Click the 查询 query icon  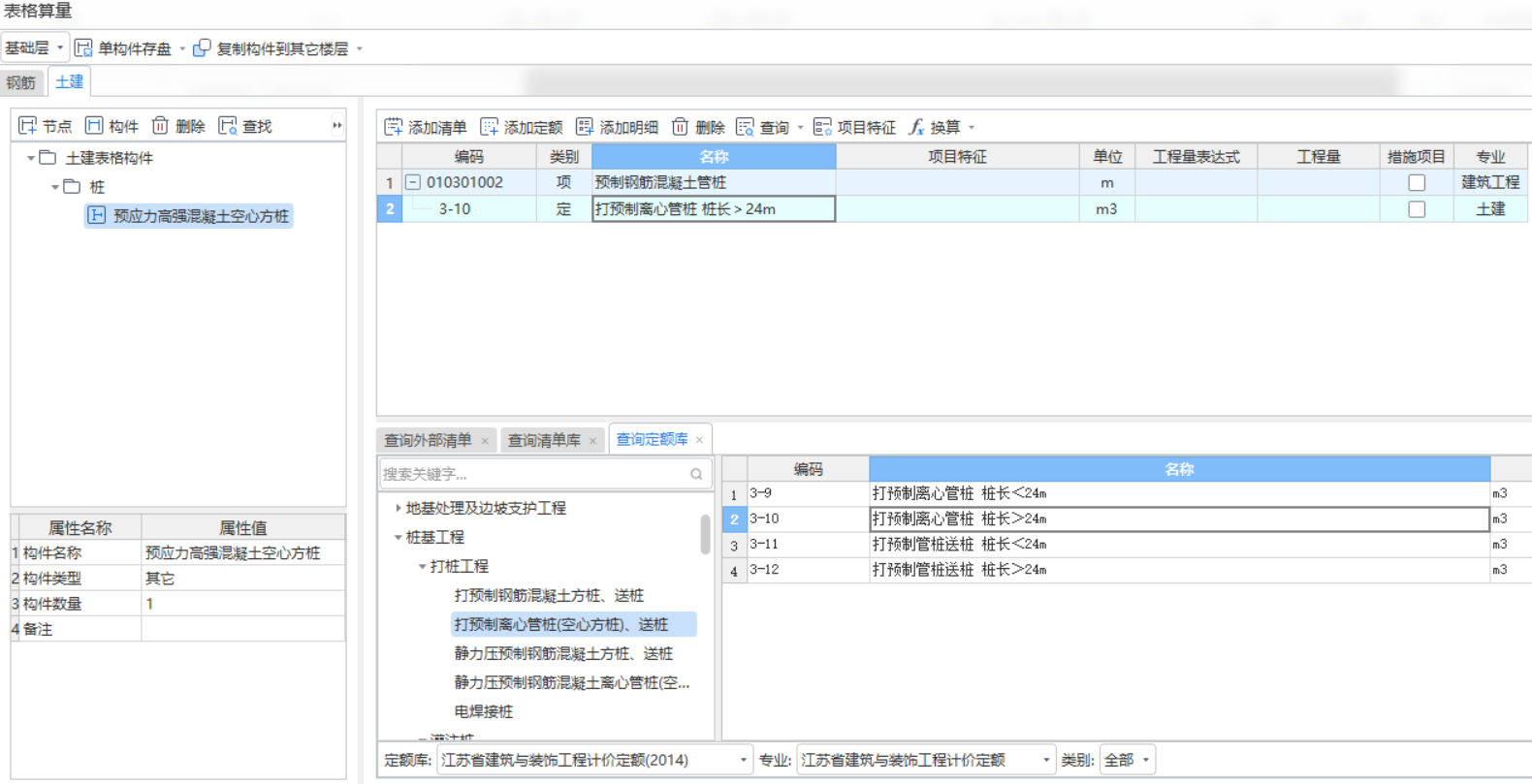(x=745, y=127)
